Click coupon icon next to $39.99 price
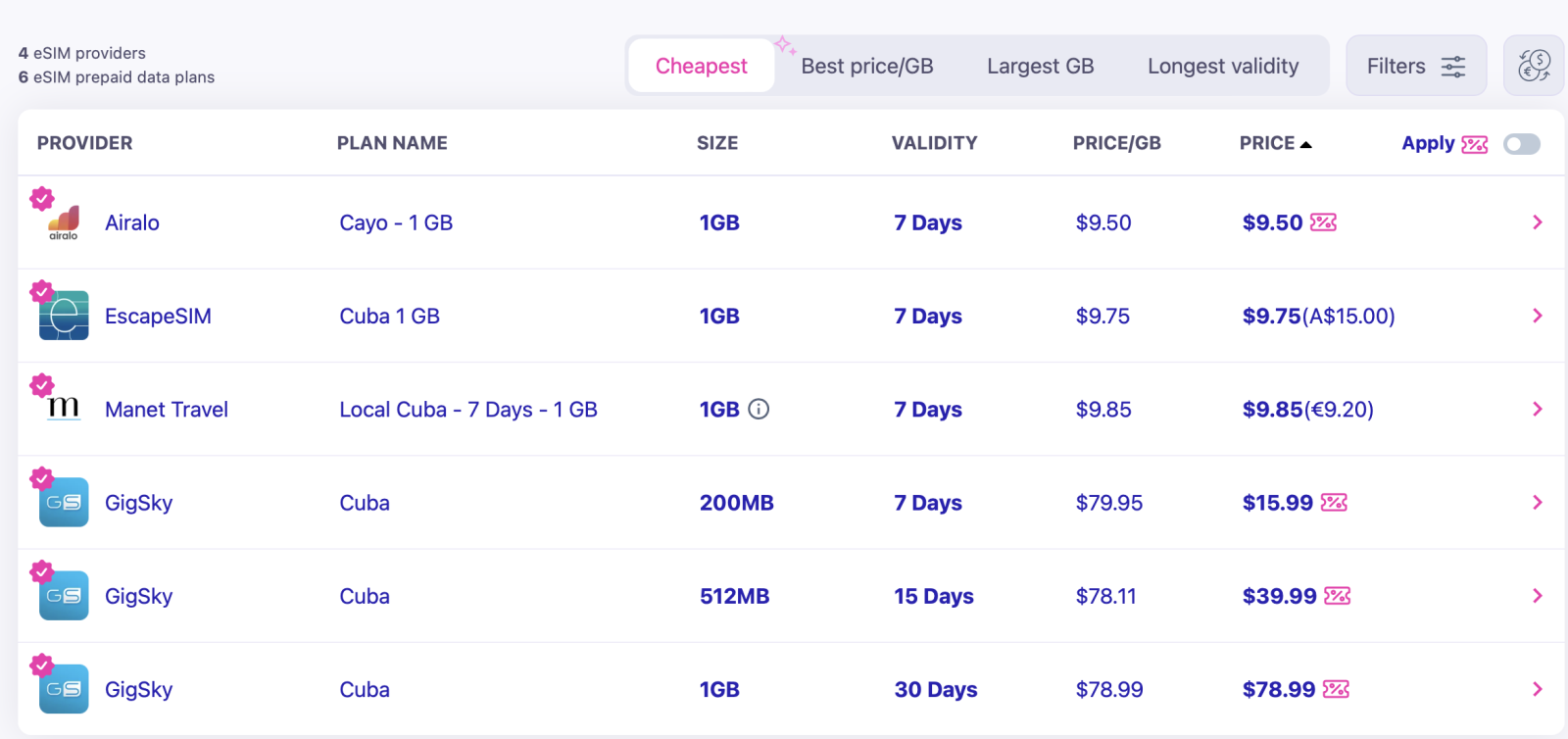 tap(1337, 596)
